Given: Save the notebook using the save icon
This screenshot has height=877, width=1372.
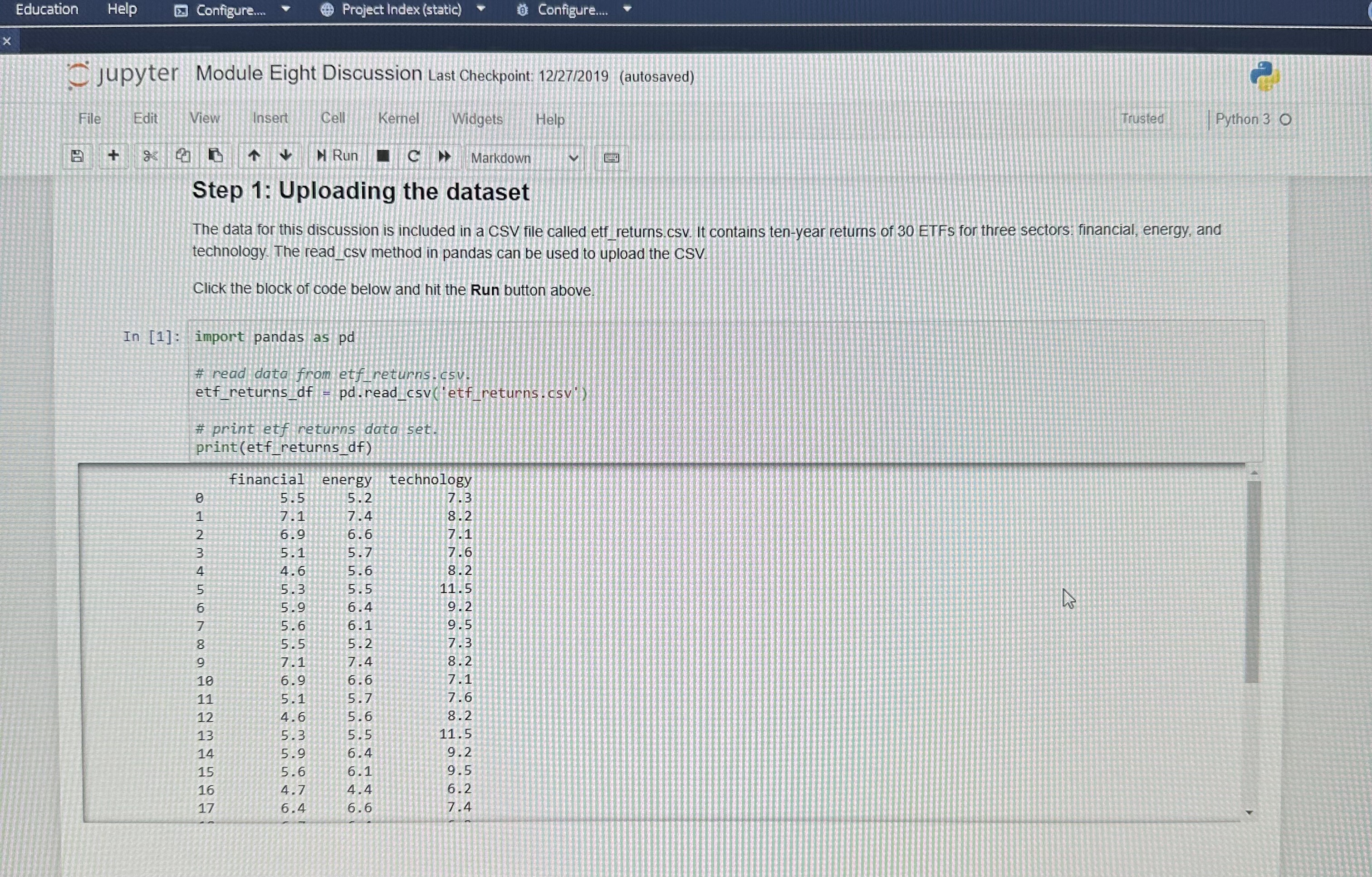Looking at the screenshot, I should [x=77, y=156].
